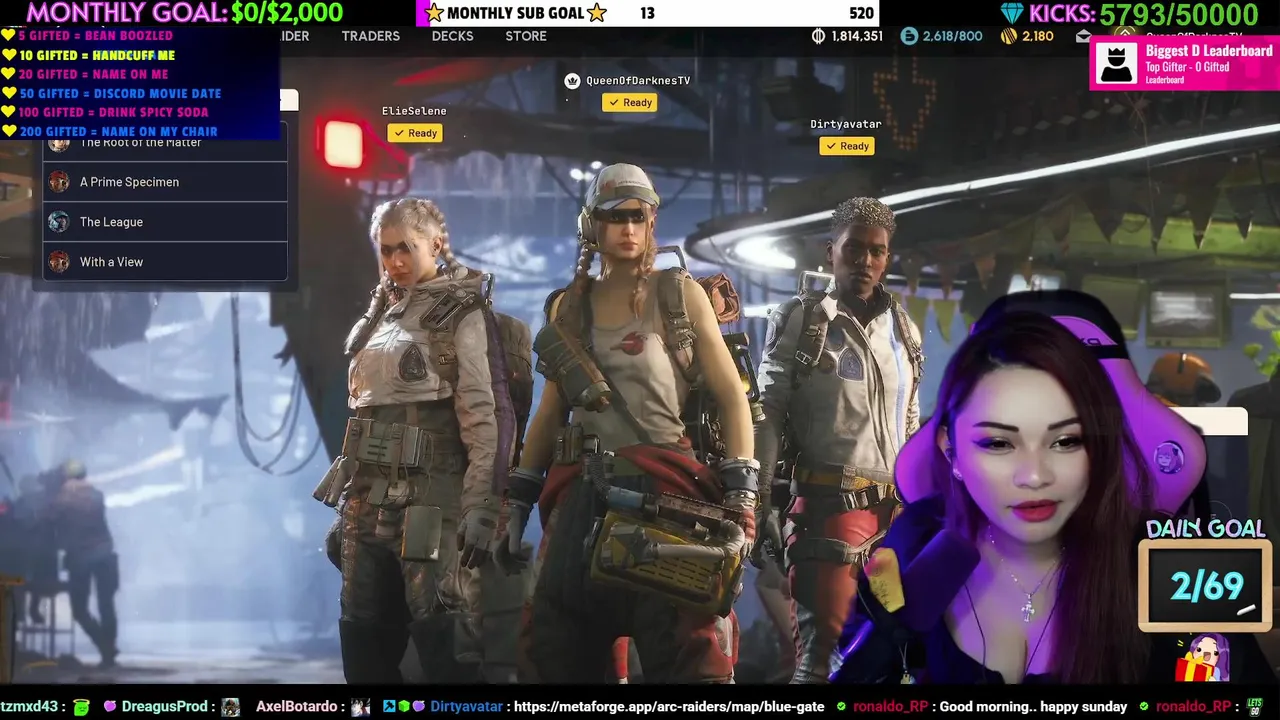
Task: Click the Ready badge under QueenOfDarknesTV
Action: click(x=629, y=102)
